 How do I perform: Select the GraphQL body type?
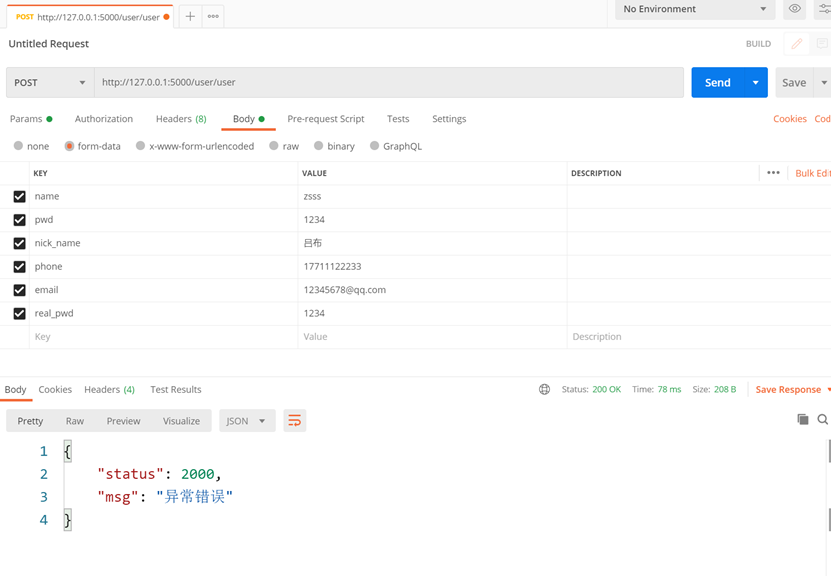coord(375,146)
